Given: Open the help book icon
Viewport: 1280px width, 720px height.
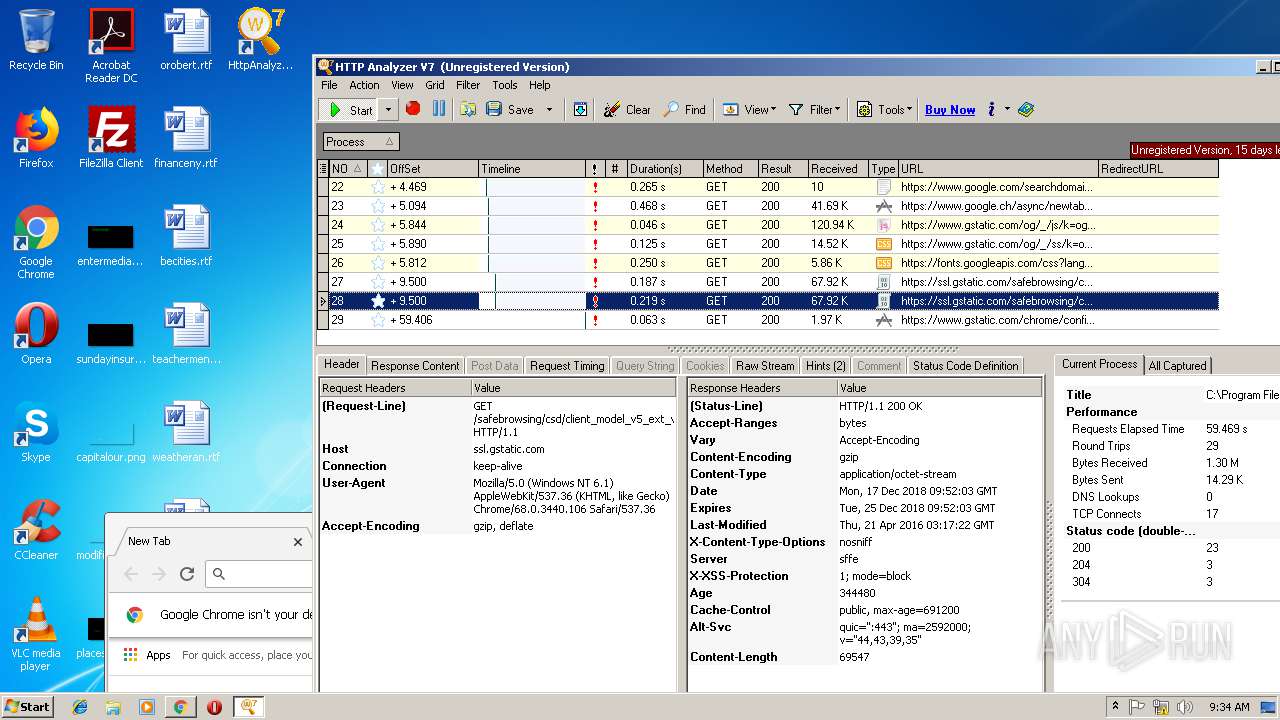Looking at the screenshot, I should [x=1026, y=109].
